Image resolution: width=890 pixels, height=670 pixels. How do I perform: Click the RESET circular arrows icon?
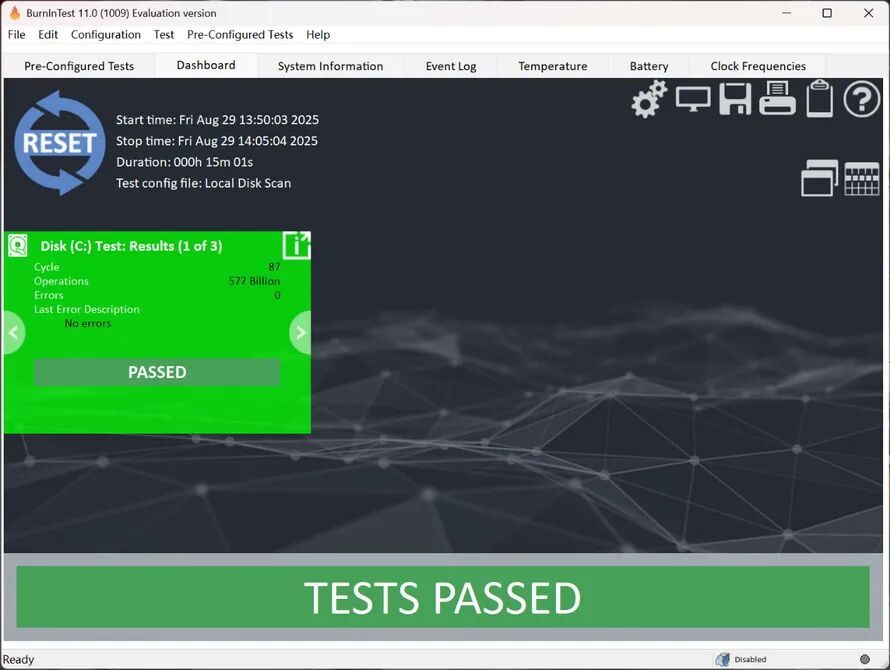tap(60, 143)
